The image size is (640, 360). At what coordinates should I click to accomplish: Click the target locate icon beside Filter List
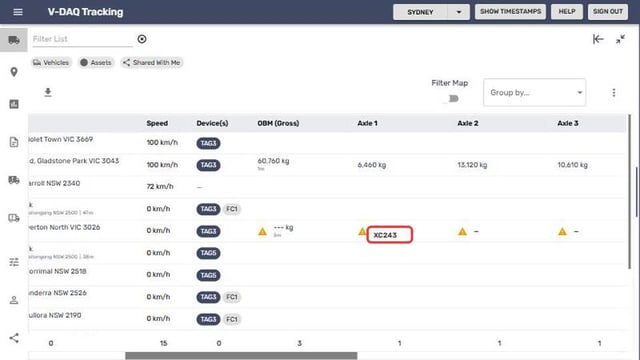142,39
